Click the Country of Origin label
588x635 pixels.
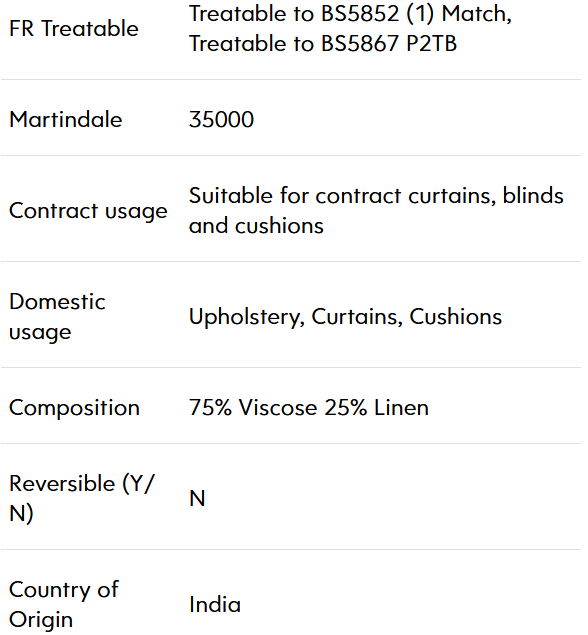click(x=64, y=605)
